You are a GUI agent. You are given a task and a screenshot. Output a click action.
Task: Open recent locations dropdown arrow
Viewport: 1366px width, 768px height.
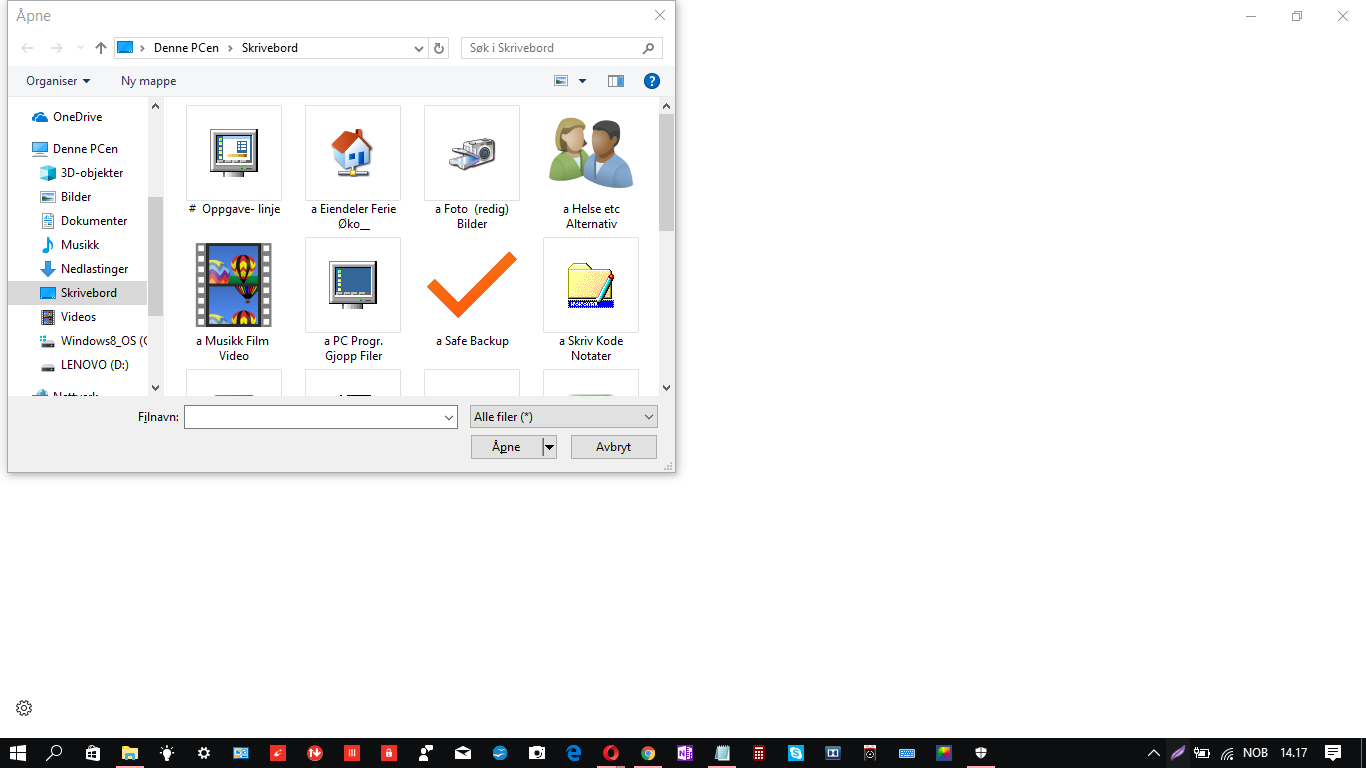click(81, 48)
